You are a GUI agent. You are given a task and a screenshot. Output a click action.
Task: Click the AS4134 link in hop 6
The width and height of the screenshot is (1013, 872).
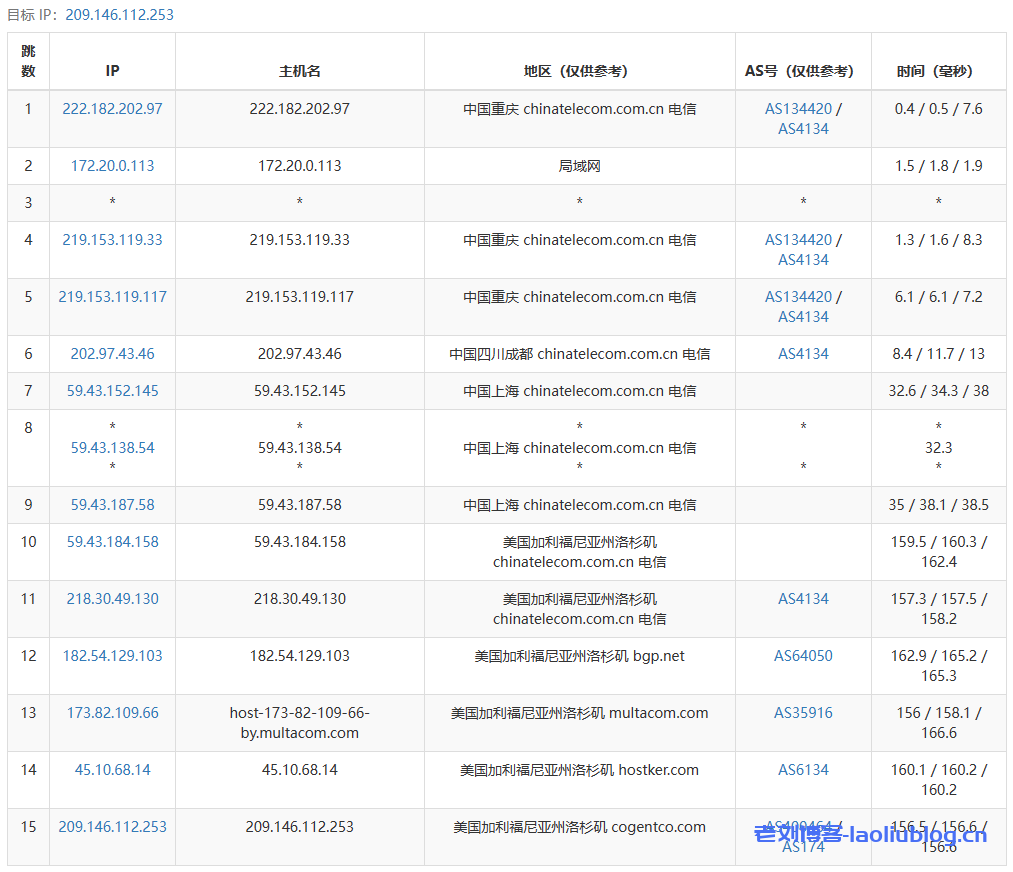tap(803, 354)
